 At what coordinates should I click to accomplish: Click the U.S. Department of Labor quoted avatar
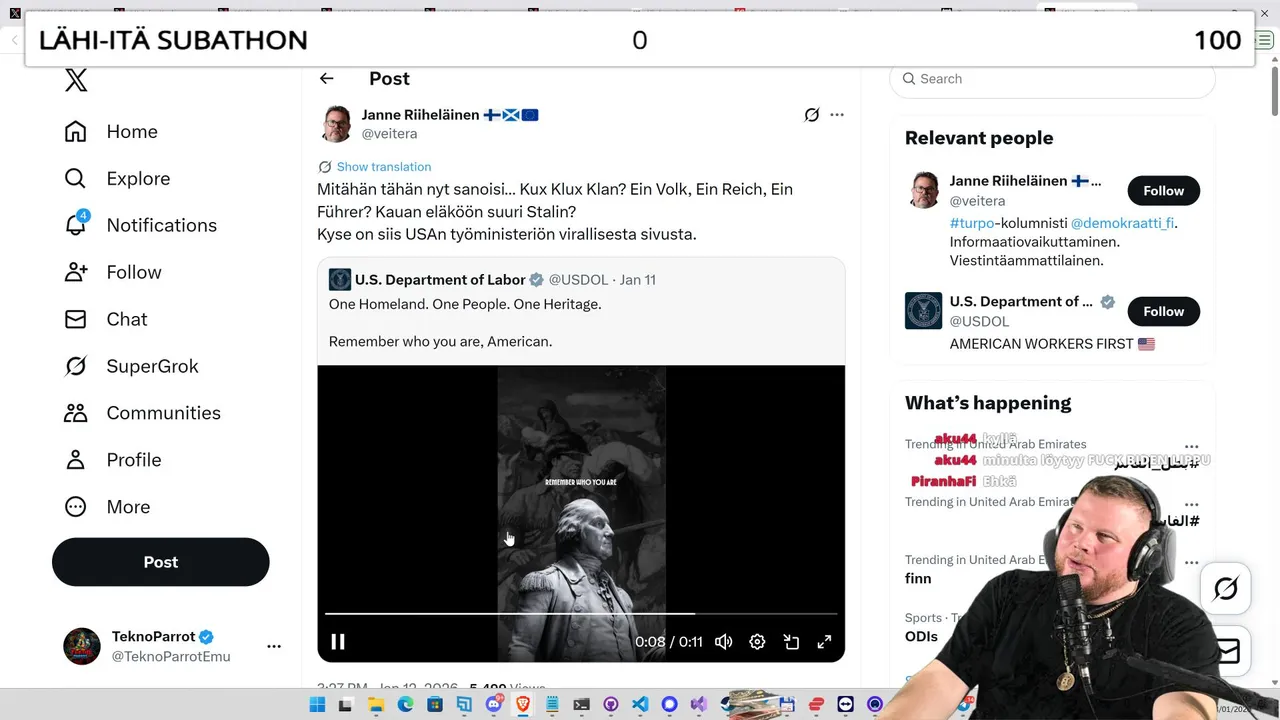click(x=340, y=280)
